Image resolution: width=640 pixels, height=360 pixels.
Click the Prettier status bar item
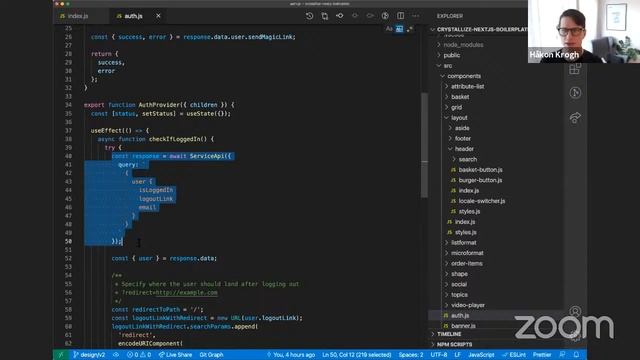coord(542,355)
